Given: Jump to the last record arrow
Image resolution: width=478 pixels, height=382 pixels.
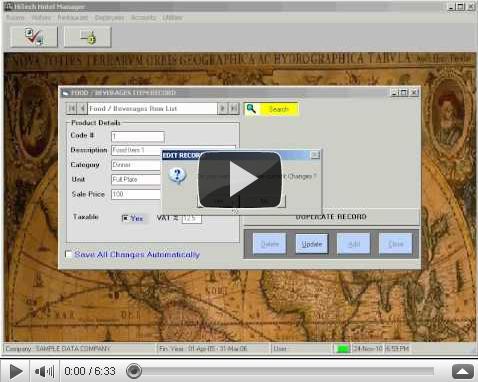Looking at the screenshot, I should point(234,108).
